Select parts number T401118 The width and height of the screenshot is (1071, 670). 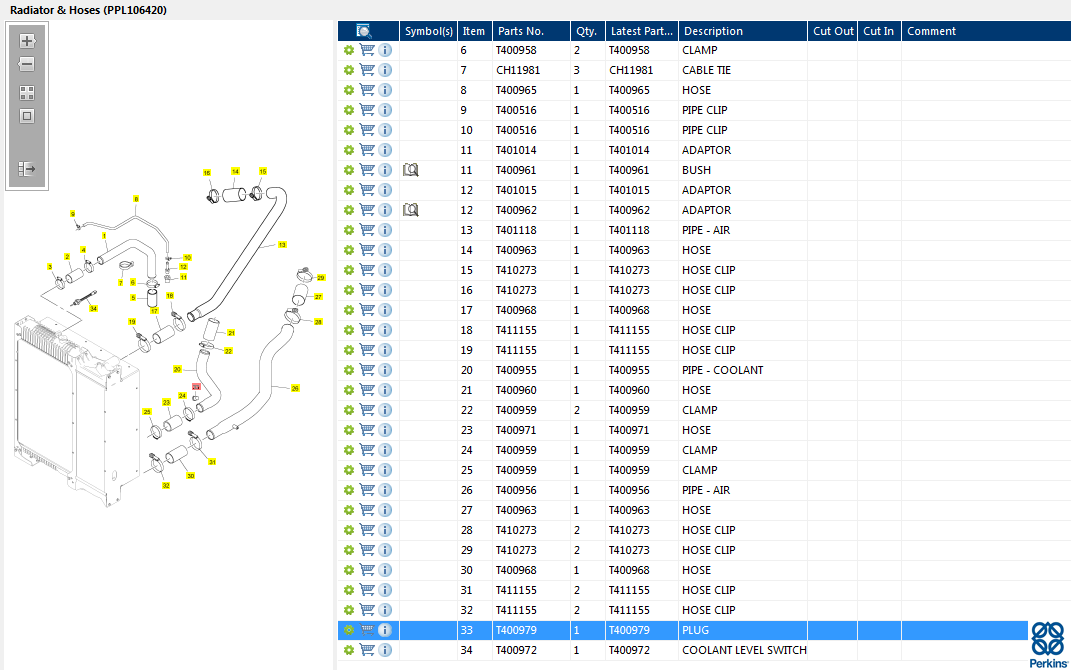point(516,230)
